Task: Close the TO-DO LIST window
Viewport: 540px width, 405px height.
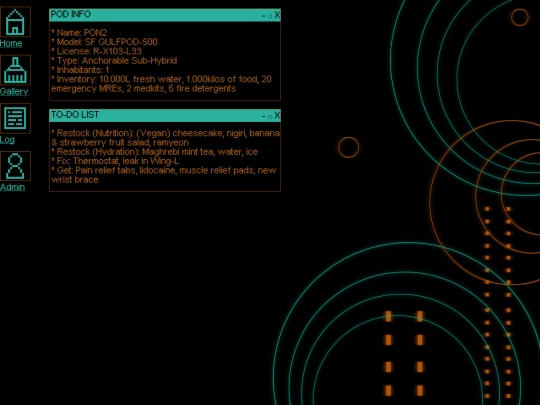Action: [x=277, y=116]
